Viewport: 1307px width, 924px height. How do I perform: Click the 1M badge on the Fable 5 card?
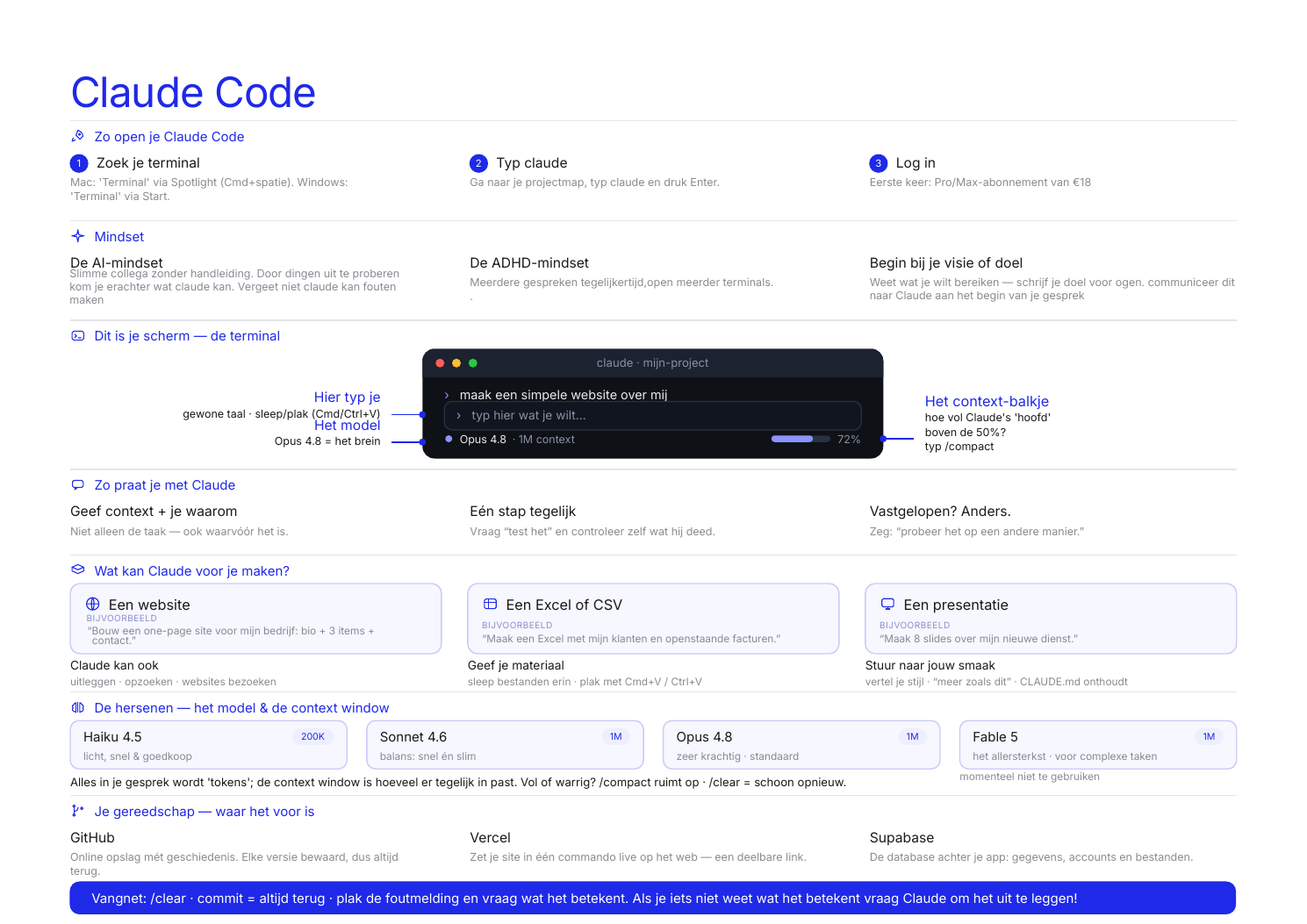point(1210,737)
